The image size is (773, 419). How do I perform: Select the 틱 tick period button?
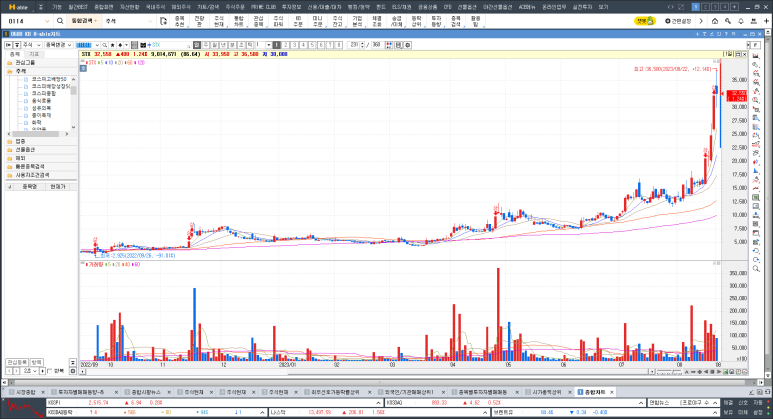(x=250, y=45)
